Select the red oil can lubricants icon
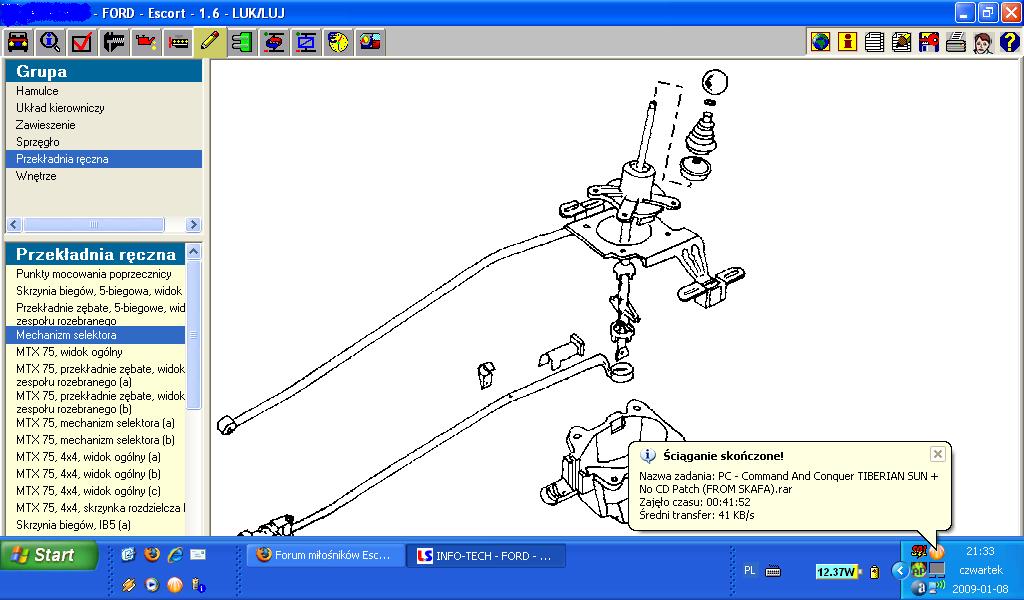The image size is (1024, 600). point(146,42)
